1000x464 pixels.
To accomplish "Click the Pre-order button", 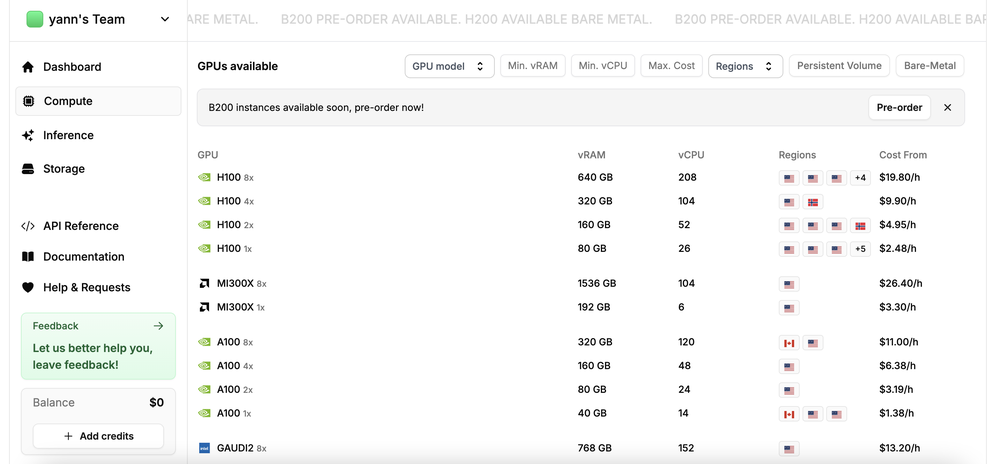I will pyautogui.click(x=899, y=108).
